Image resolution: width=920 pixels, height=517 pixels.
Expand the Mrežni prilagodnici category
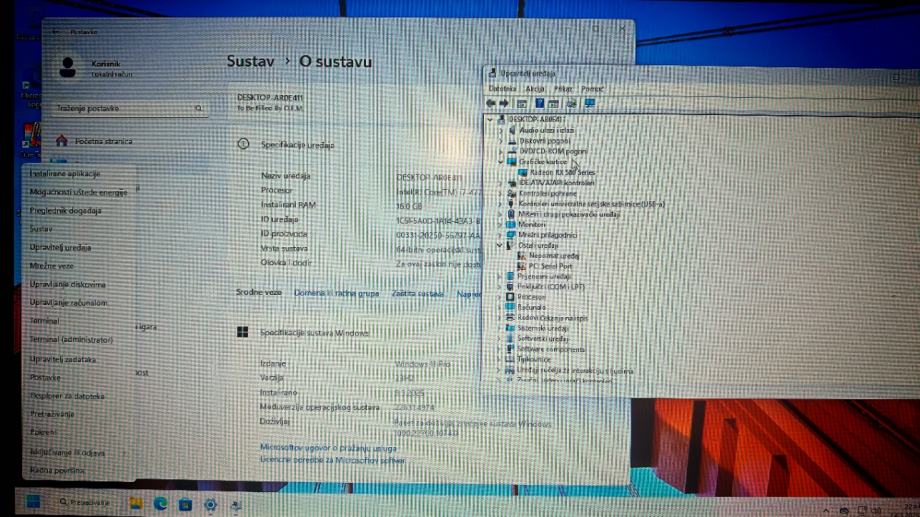point(500,235)
